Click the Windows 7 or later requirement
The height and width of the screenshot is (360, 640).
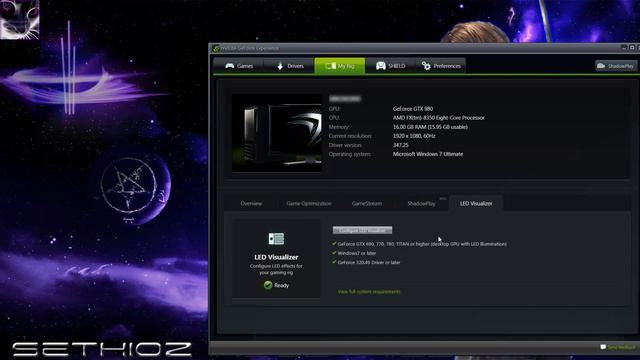point(357,253)
